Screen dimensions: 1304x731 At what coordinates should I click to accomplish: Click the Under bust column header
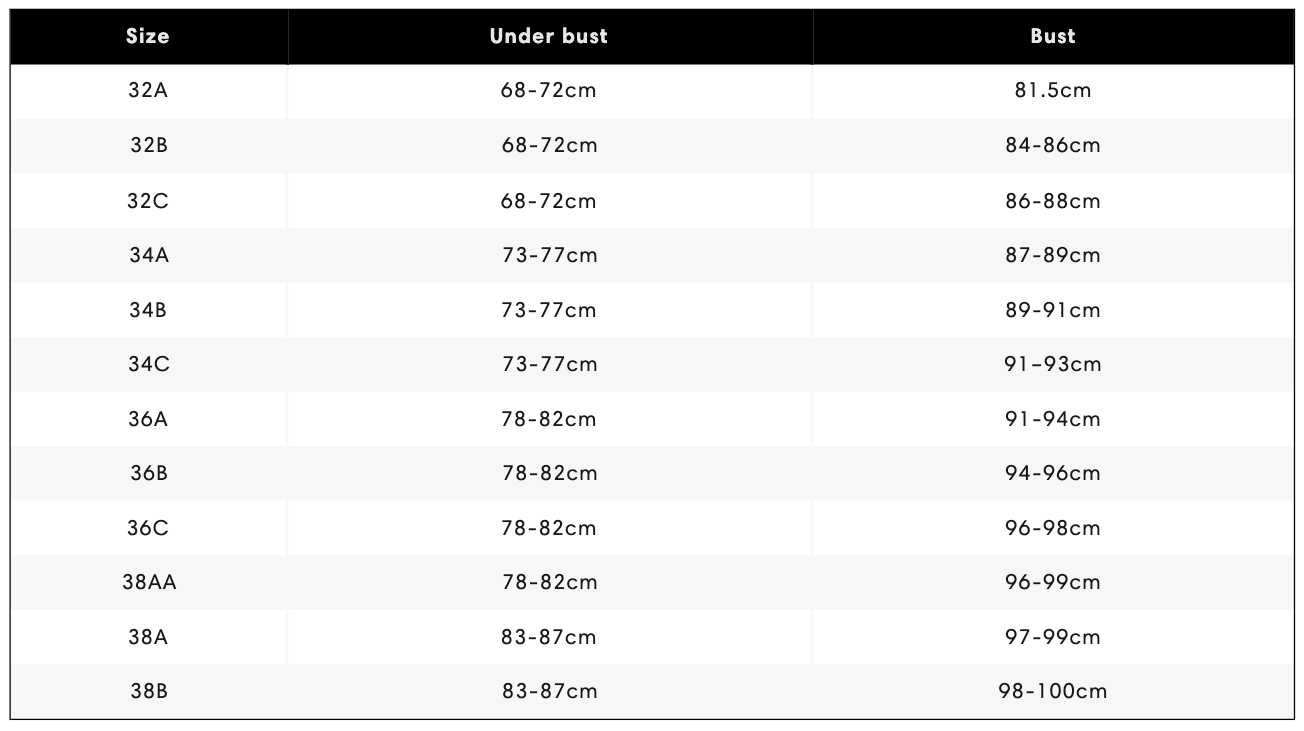(549, 37)
